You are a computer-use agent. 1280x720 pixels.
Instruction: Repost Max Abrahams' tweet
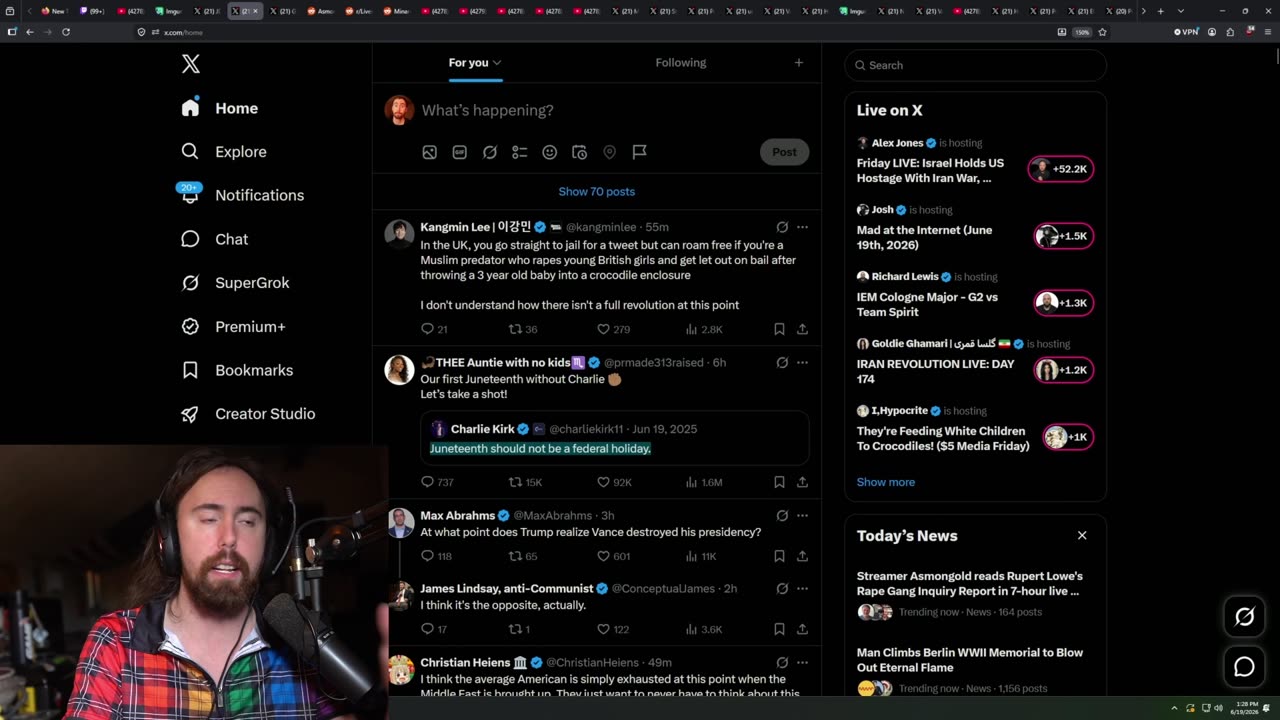pyautogui.click(x=515, y=556)
